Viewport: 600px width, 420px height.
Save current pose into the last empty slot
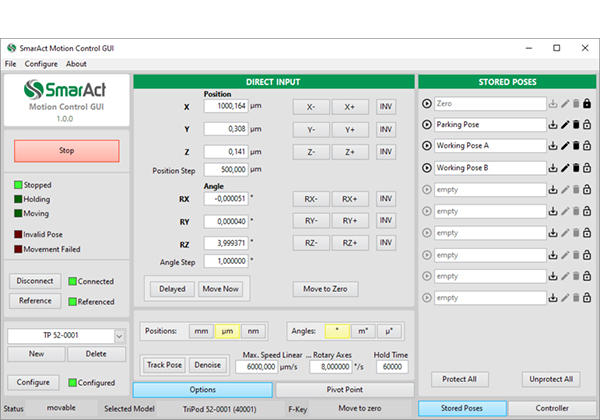[x=553, y=298]
